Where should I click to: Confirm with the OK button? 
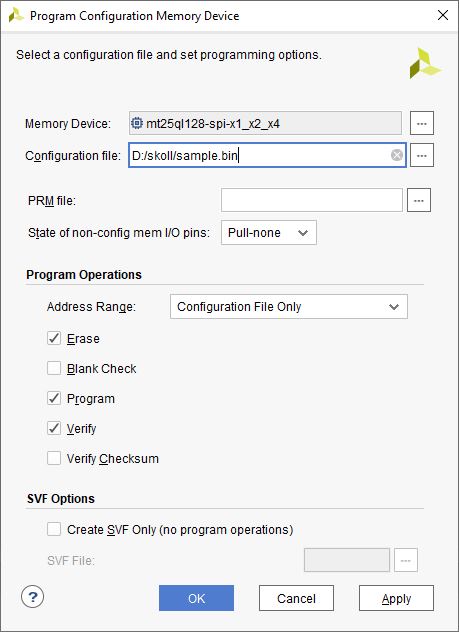[x=196, y=598]
